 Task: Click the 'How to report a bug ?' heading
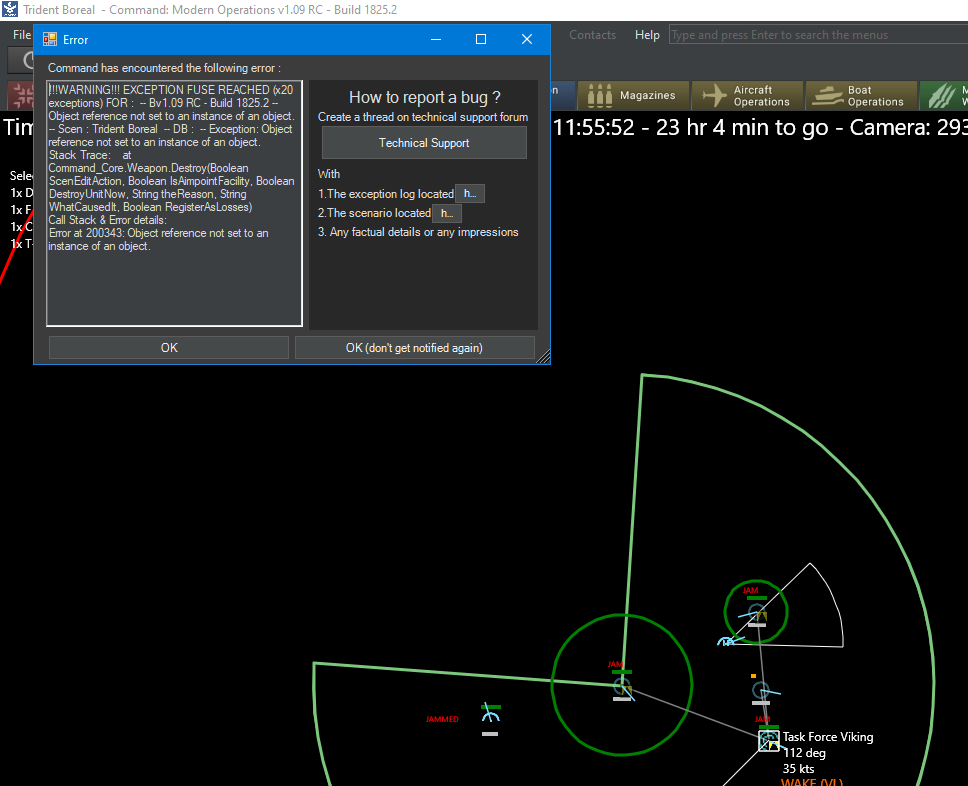425,98
